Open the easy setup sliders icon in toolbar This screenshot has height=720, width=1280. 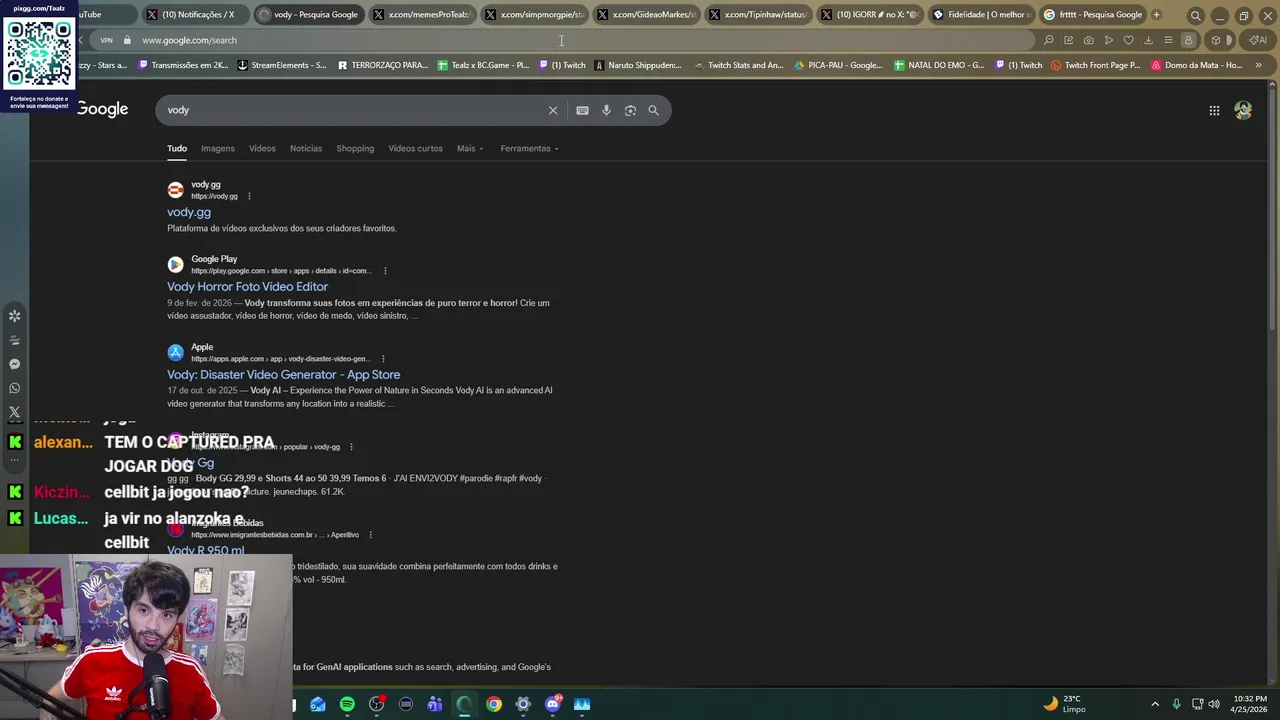(1168, 40)
